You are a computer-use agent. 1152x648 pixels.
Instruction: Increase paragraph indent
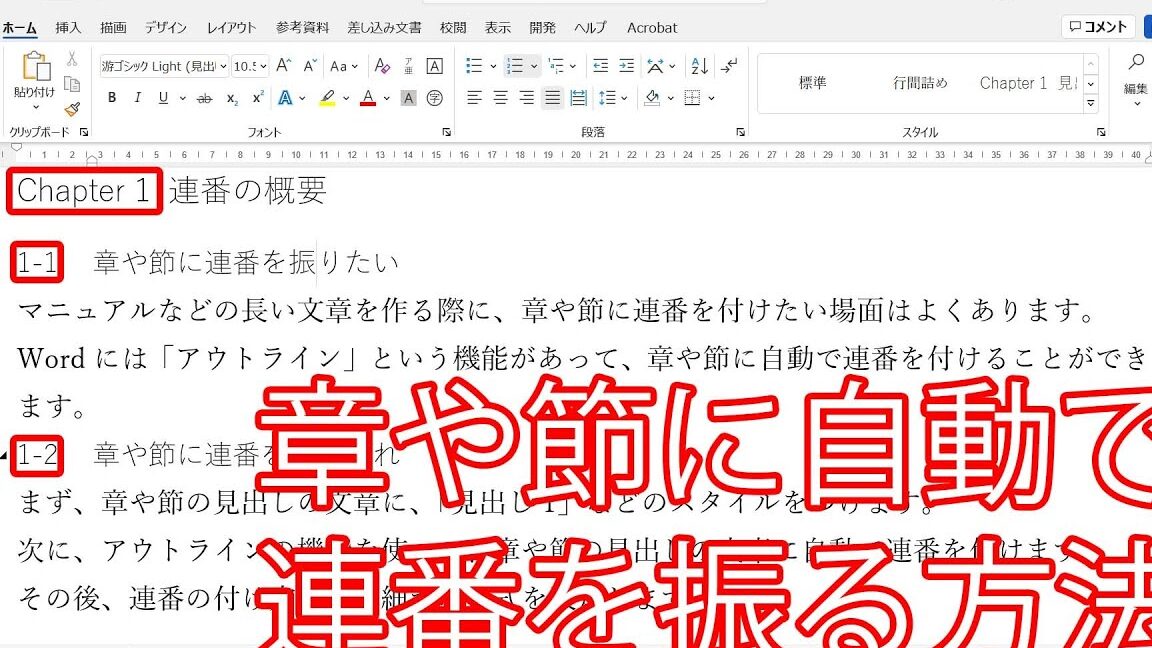(627, 66)
